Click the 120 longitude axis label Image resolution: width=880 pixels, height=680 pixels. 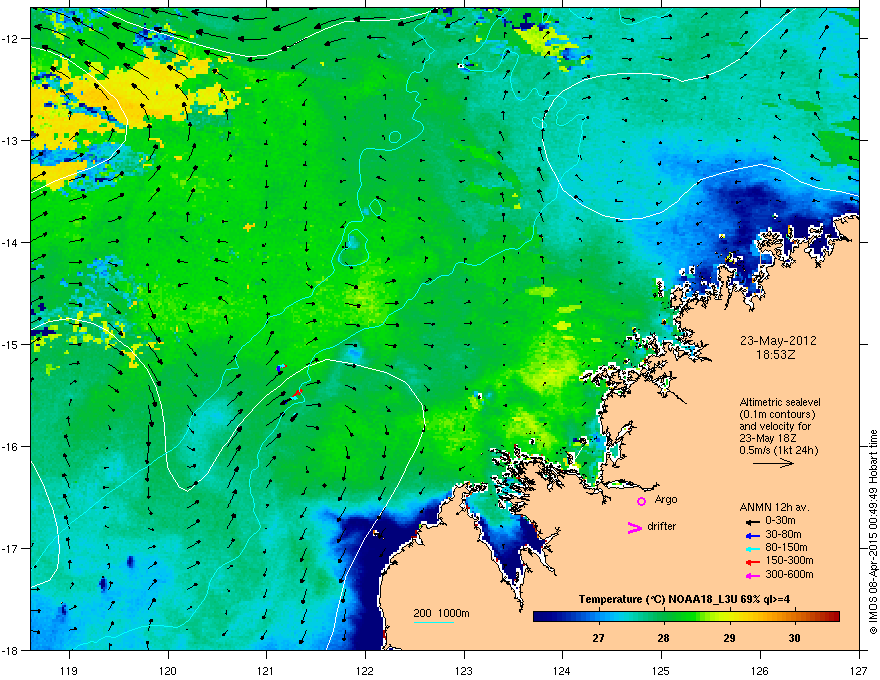click(x=168, y=670)
